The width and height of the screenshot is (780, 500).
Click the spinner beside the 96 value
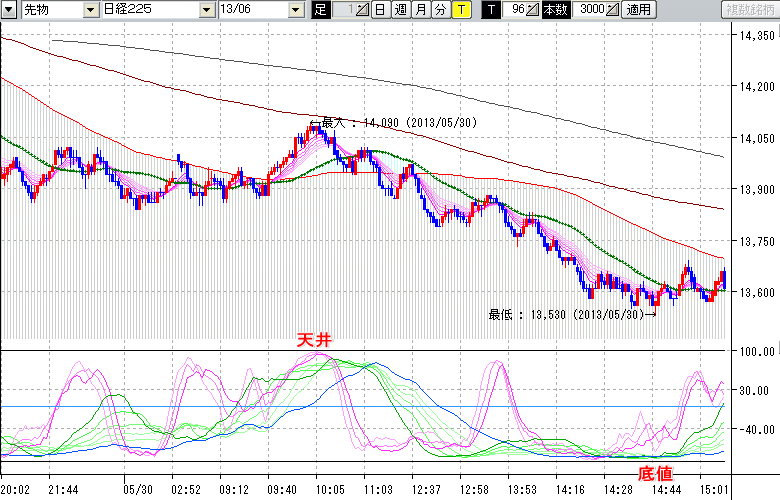pyautogui.click(x=533, y=10)
